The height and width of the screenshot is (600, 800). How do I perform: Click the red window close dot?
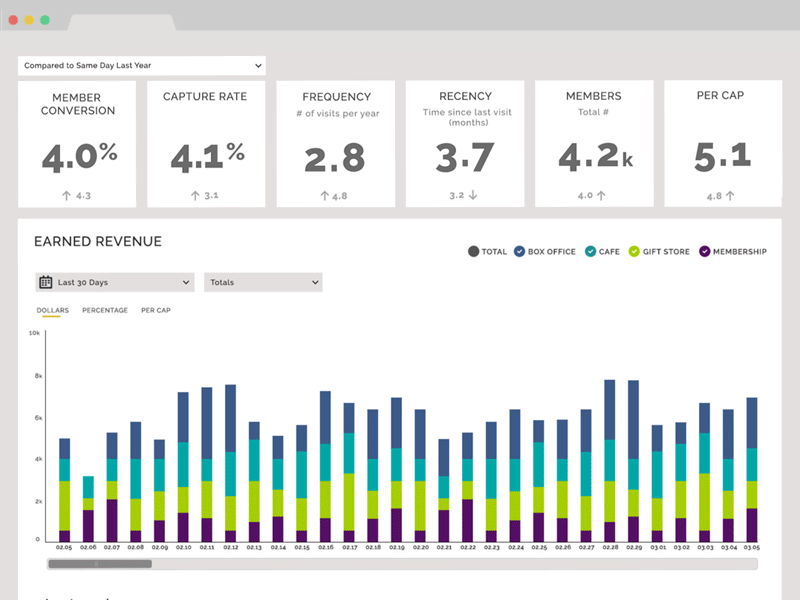[x=13, y=19]
